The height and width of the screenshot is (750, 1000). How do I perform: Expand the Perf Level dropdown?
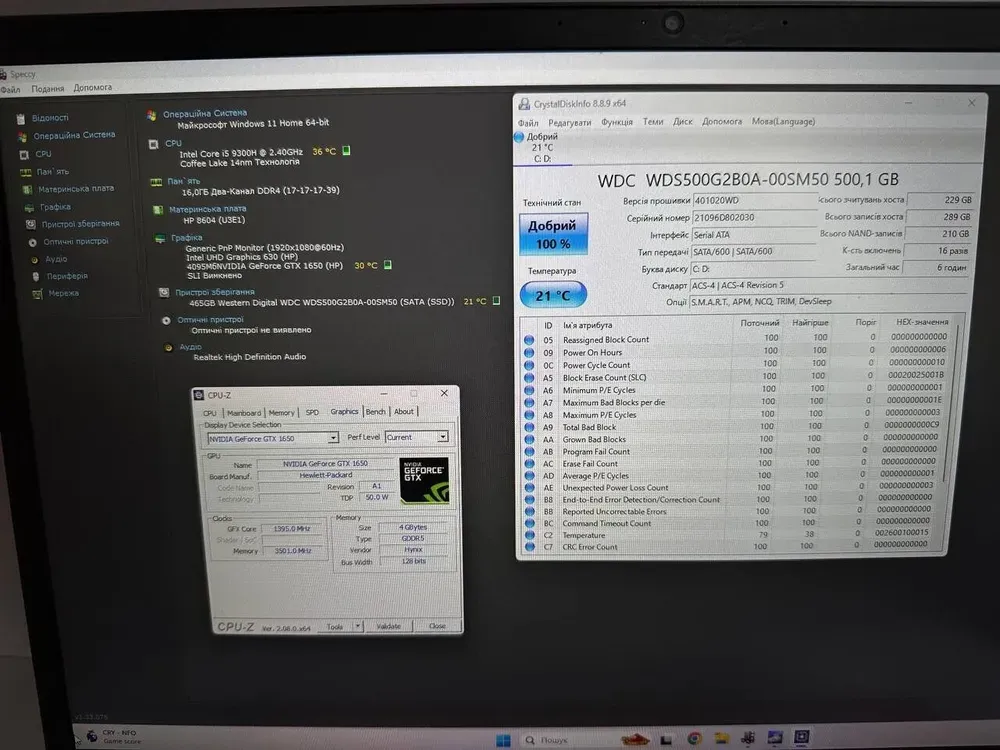tap(416, 437)
